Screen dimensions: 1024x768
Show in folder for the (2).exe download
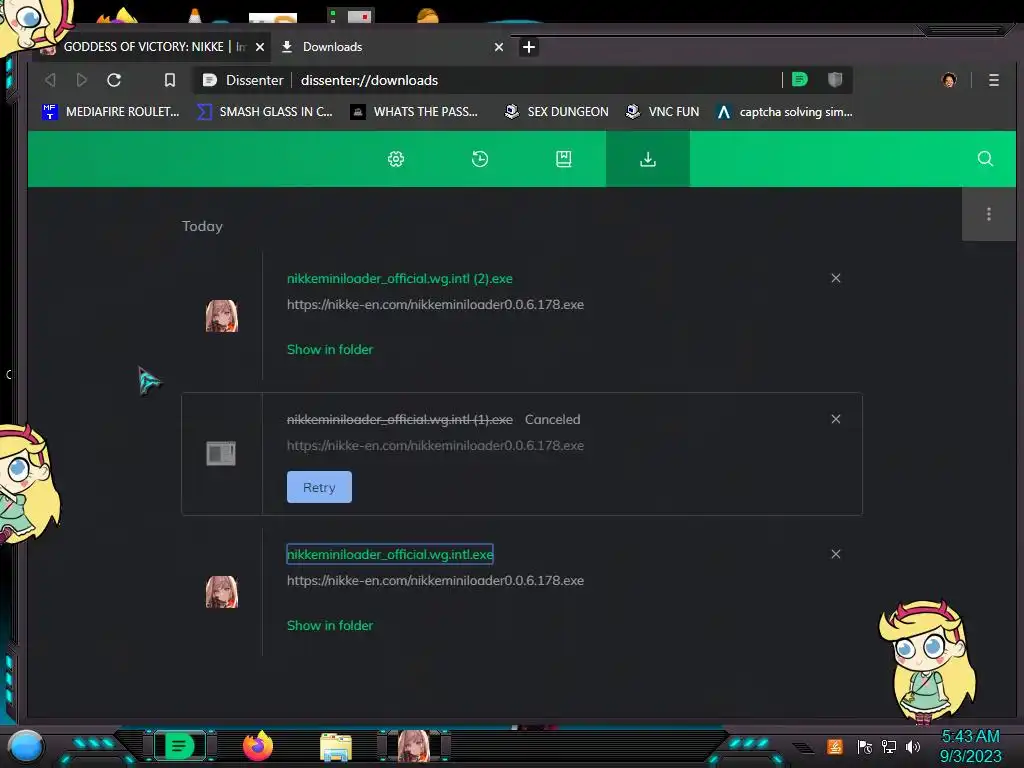click(x=330, y=349)
